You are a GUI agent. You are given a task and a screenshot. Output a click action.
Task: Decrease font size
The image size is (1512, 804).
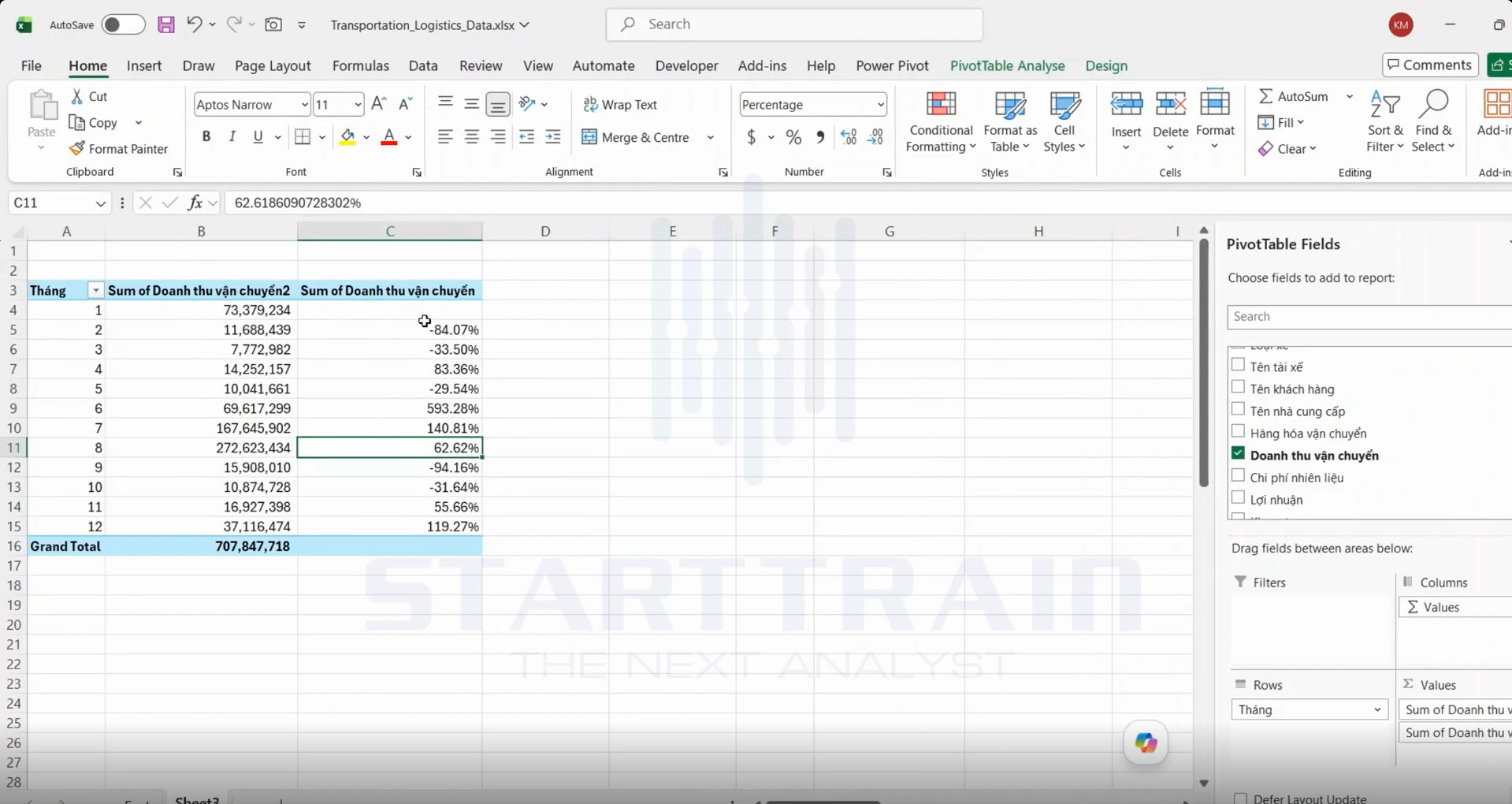click(405, 104)
